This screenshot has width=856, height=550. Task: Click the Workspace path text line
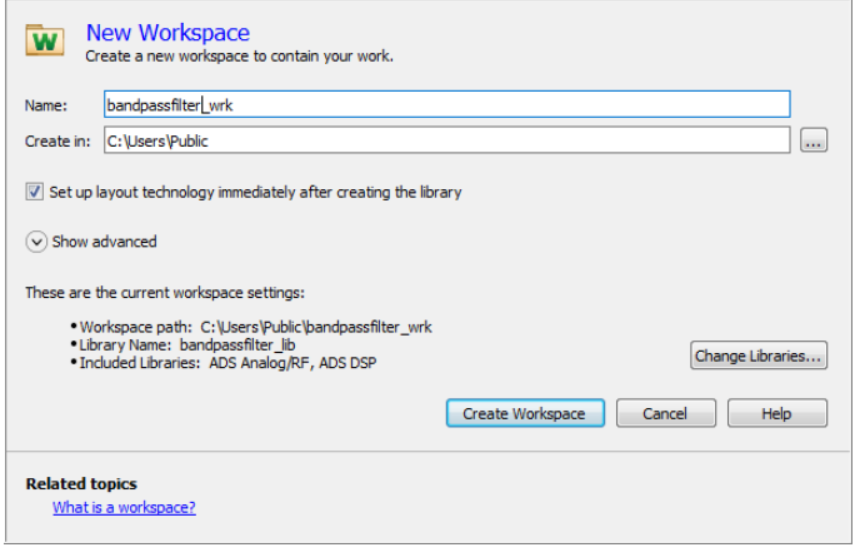[x=255, y=327]
